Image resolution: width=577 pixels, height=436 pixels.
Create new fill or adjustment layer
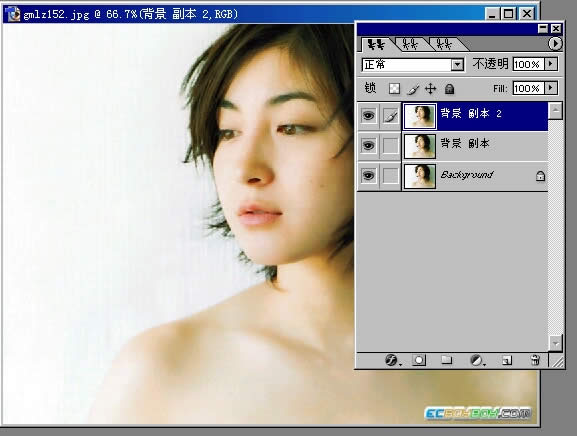pos(477,360)
